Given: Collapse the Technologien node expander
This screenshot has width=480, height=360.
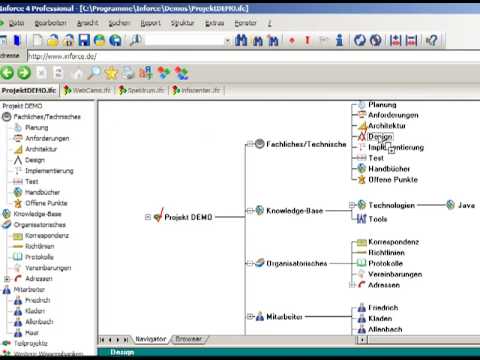Looking at the screenshot, I should click(x=352, y=205).
